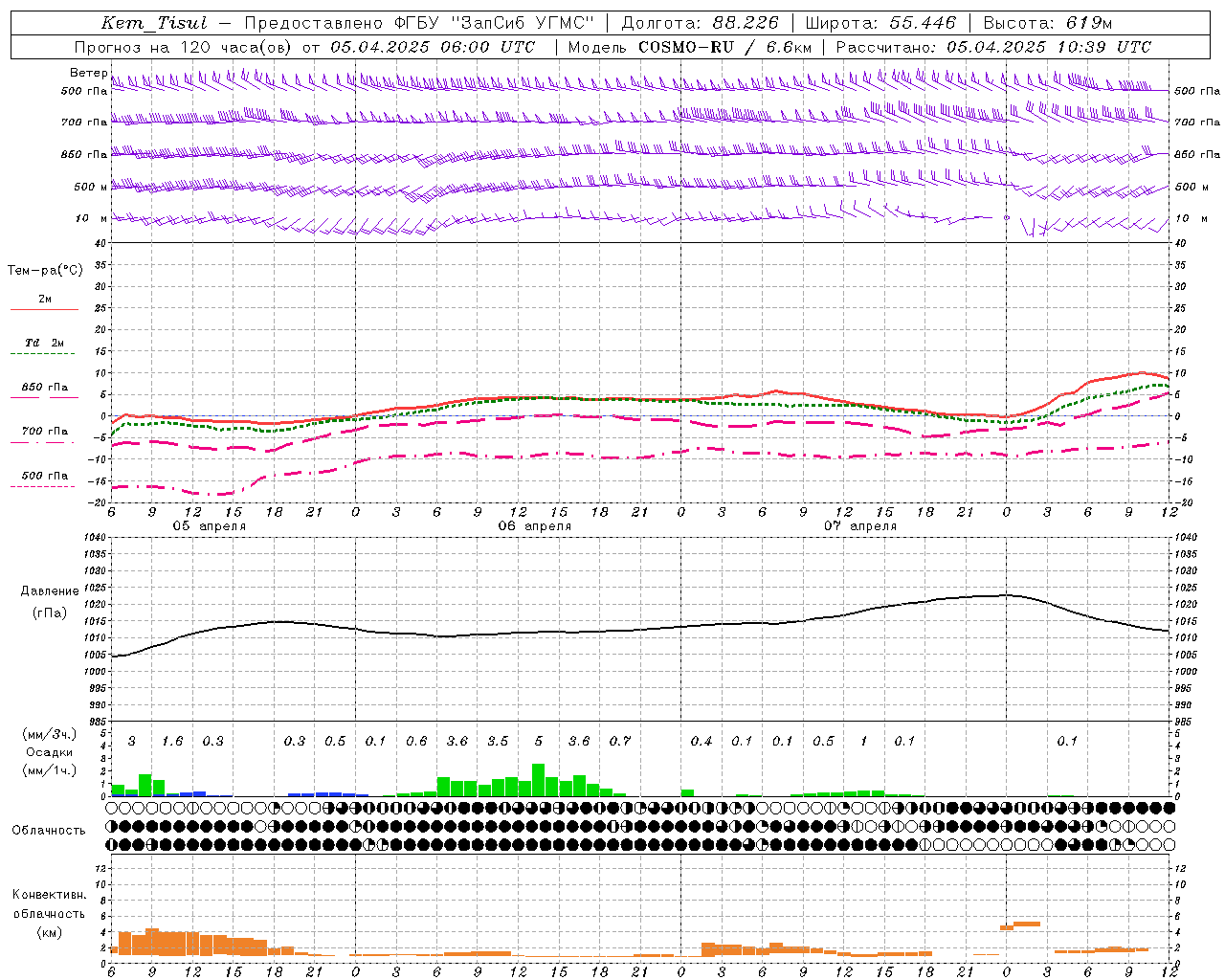Click the "Осадки" precipitation label
The height and width of the screenshot is (980, 1225).
click(x=49, y=752)
